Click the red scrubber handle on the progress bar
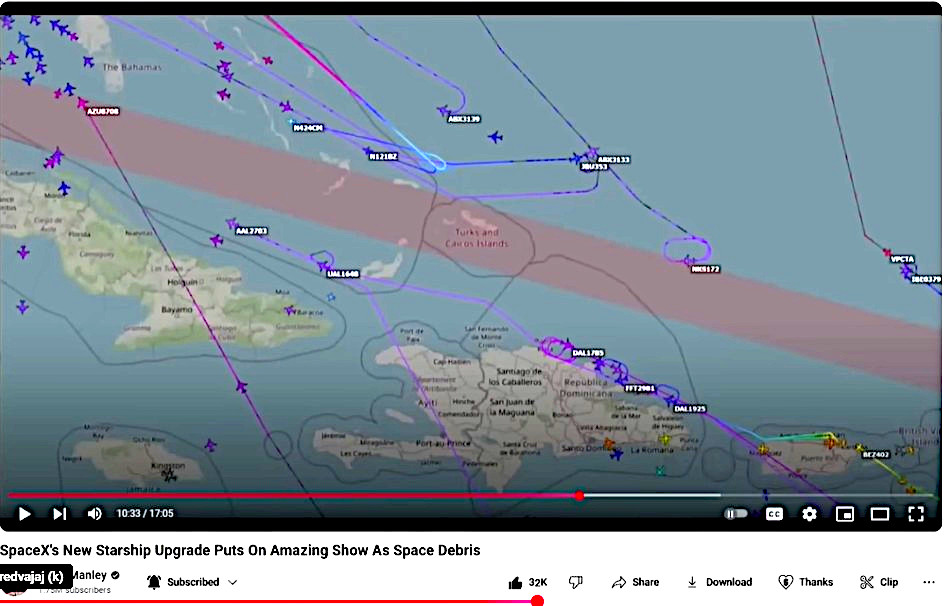The width and height of the screenshot is (944, 606). tap(579, 496)
